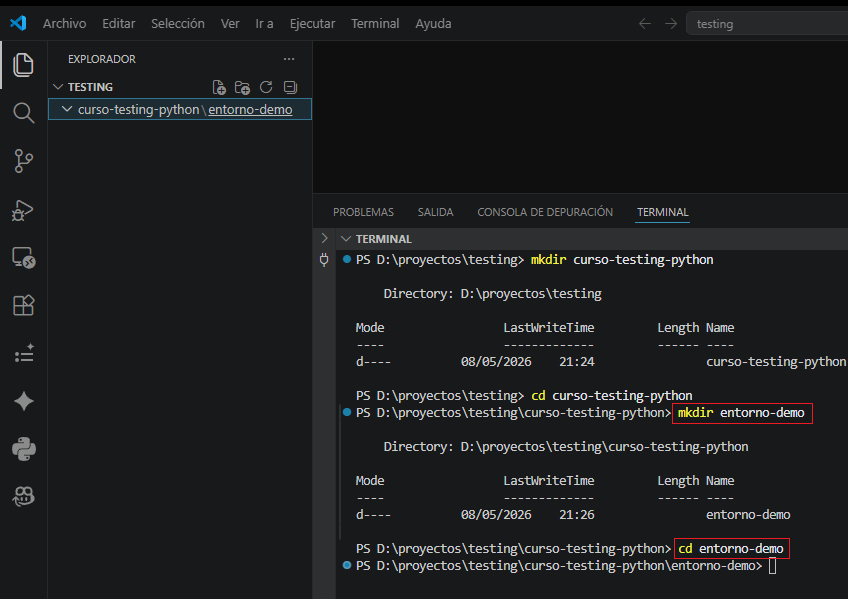The width and height of the screenshot is (848, 599).
Task: Open the Archivo menu
Action: tap(64, 24)
